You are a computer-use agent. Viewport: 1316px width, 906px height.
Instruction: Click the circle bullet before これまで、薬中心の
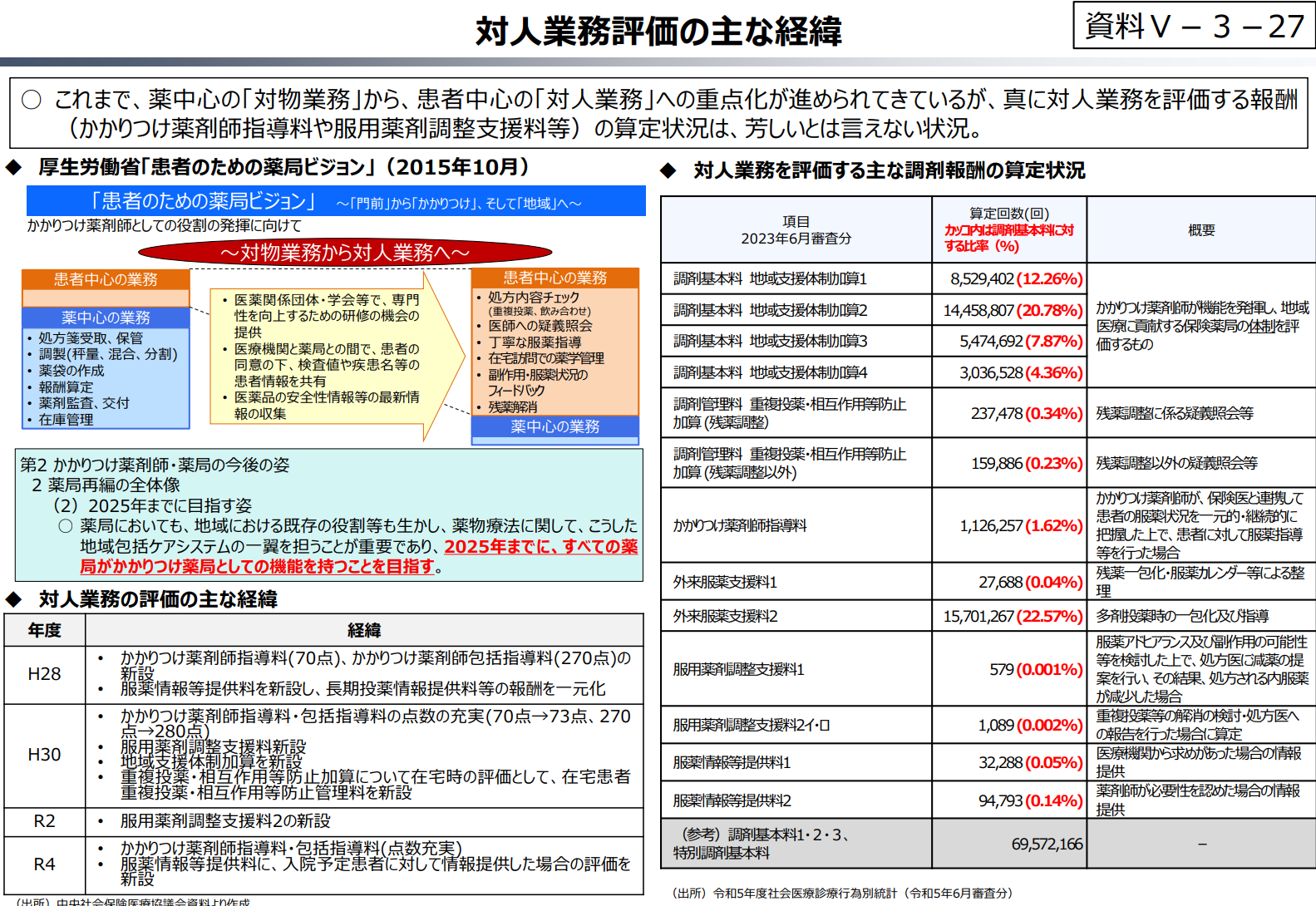[x=32, y=101]
